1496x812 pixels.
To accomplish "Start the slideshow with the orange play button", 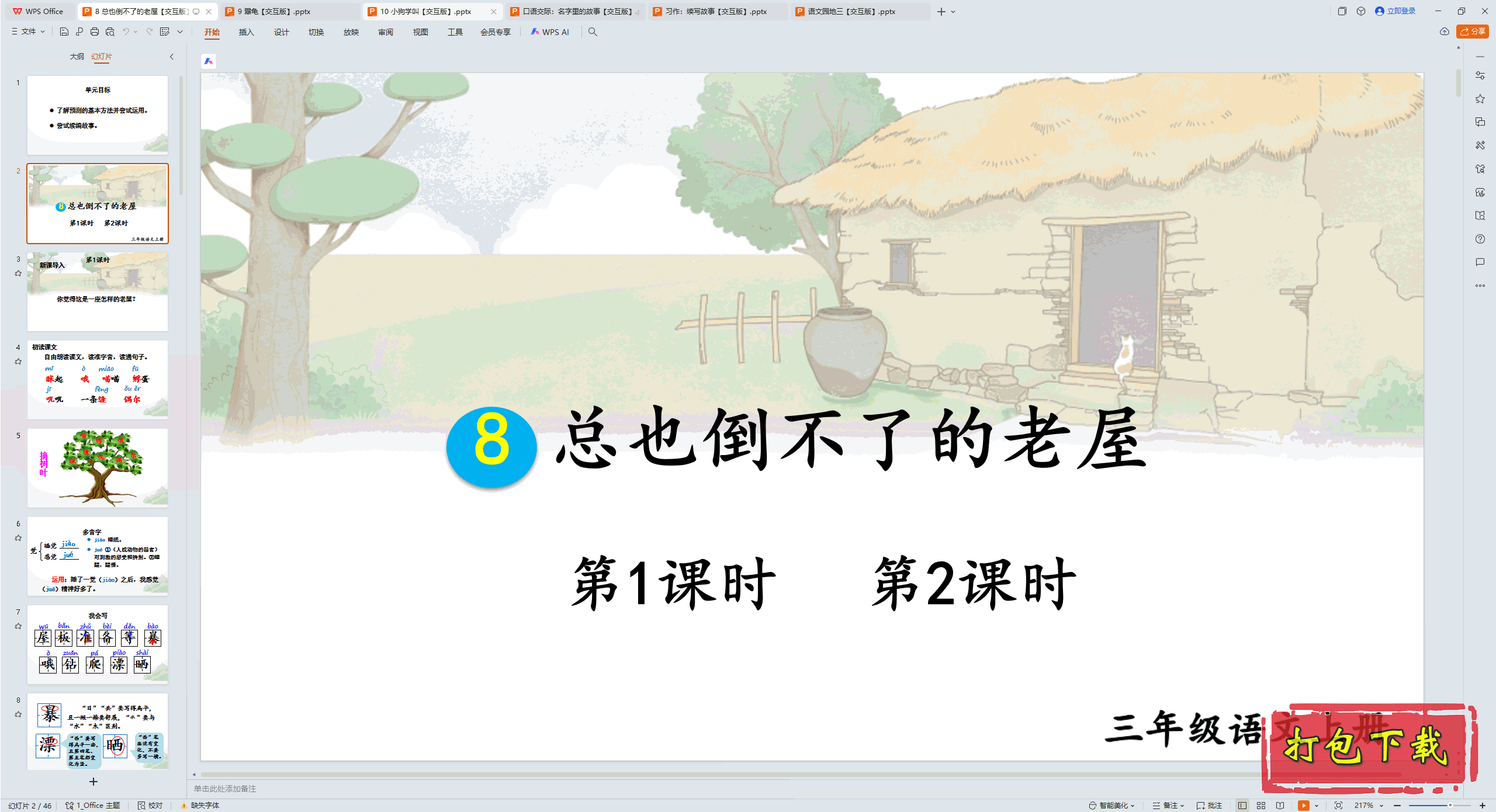I will click(x=1303, y=805).
